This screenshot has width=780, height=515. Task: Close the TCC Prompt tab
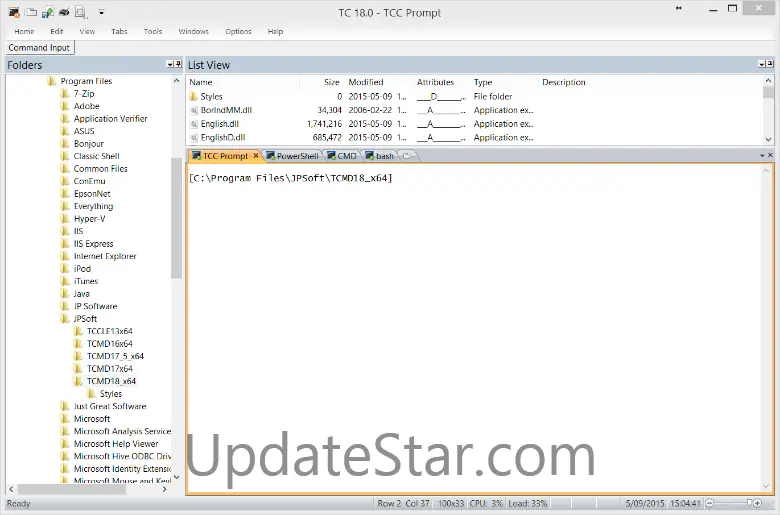256,156
